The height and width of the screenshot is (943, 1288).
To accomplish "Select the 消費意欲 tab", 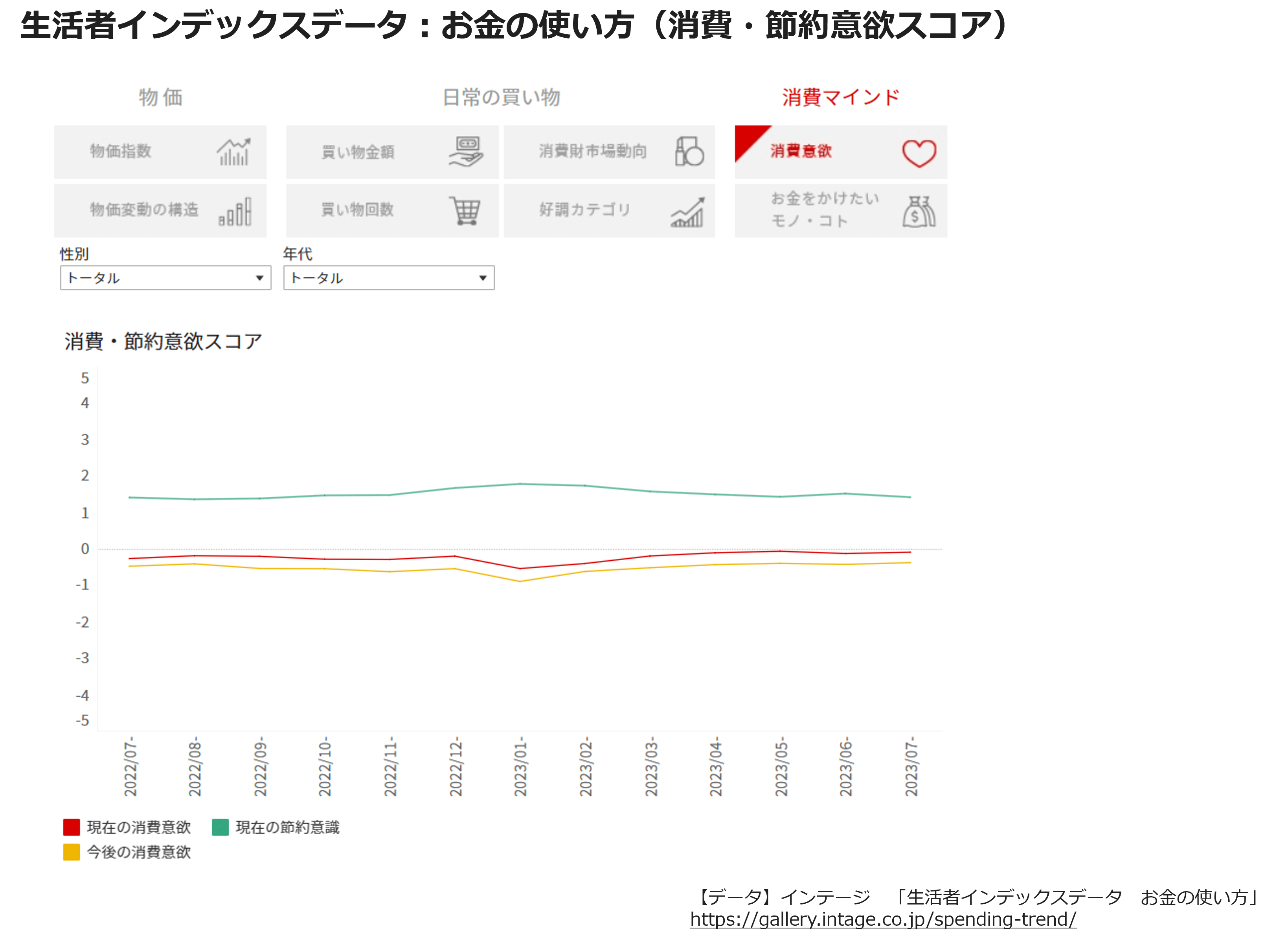I will pyautogui.click(x=841, y=152).
